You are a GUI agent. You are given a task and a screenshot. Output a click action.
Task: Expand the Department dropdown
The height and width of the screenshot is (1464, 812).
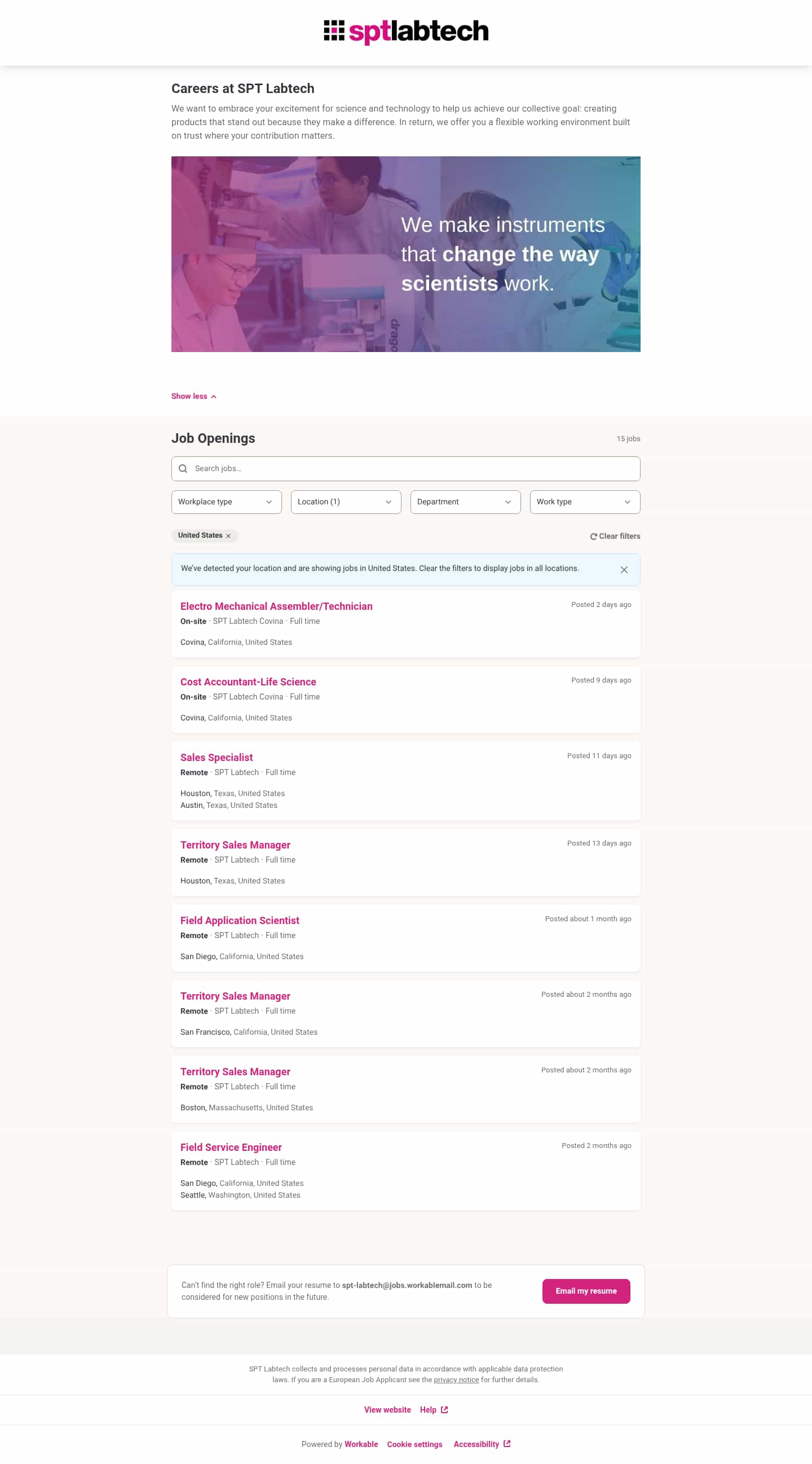[x=465, y=502]
